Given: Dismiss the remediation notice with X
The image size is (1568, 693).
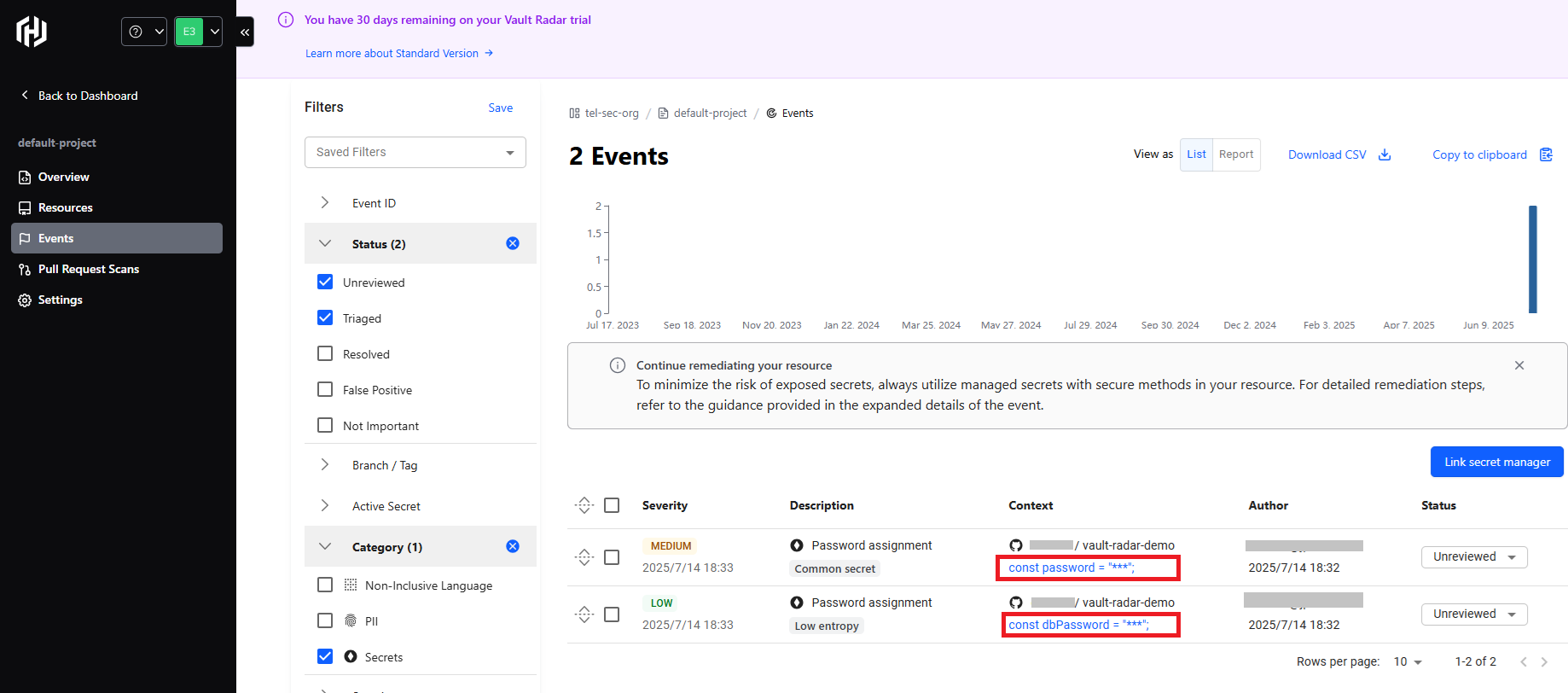Looking at the screenshot, I should point(1519,365).
